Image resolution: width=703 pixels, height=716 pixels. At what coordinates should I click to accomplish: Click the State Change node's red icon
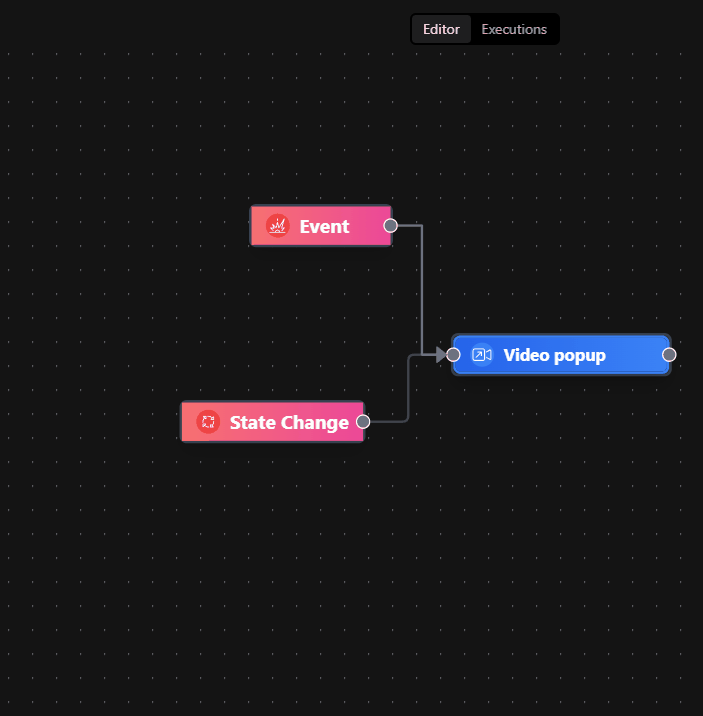tap(207, 422)
